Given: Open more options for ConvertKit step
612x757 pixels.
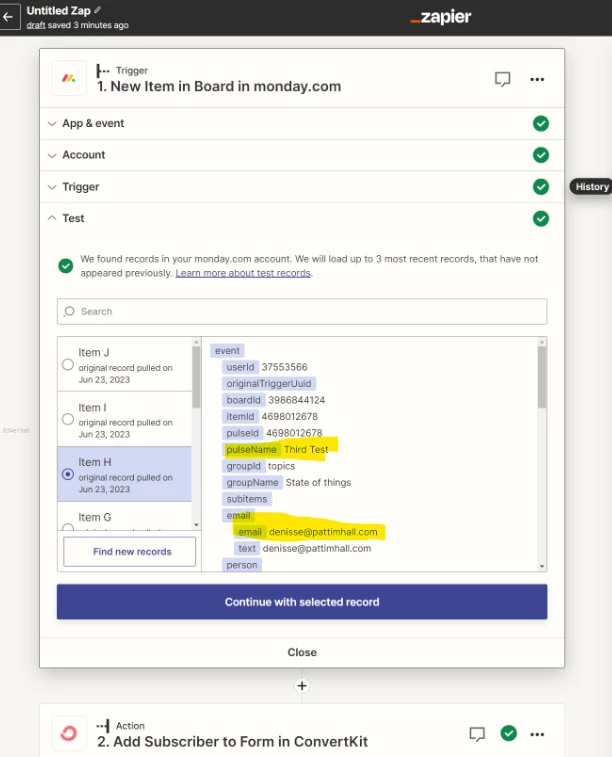Looking at the screenshot, I should point(537,734).
